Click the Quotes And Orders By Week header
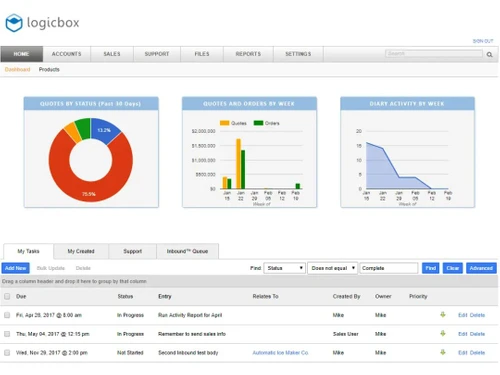Screen dimensions: 500x375 click(x=249, y=104)
